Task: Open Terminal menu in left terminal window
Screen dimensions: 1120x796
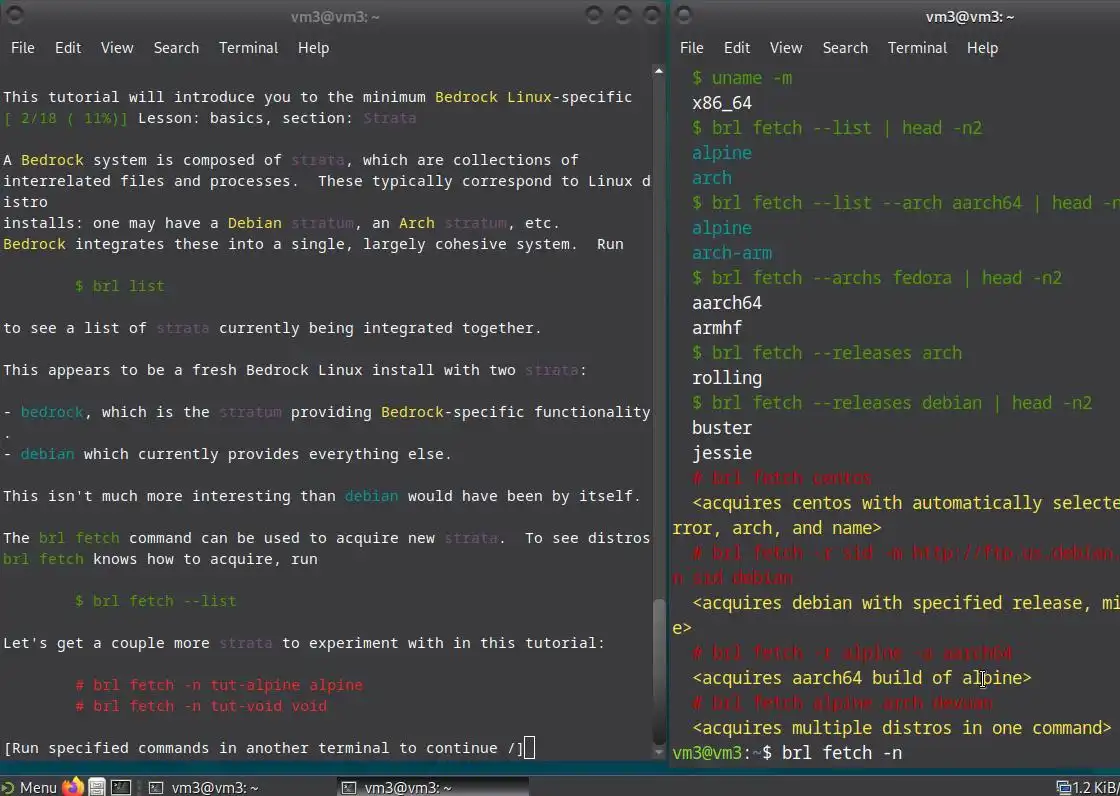Action: pyautogui.click(x=248, y=48)
